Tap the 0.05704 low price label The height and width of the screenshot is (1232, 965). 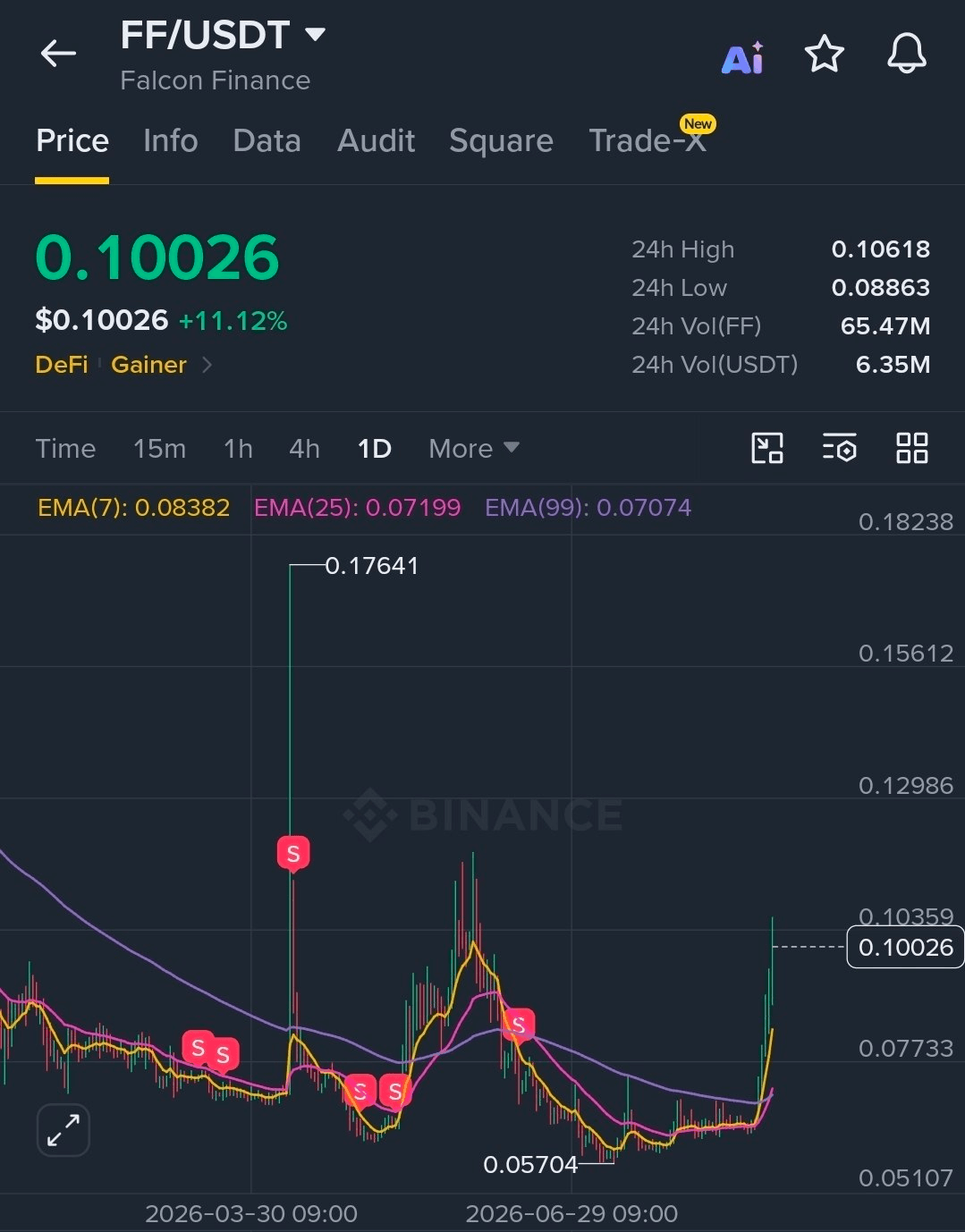point(530,1165)
